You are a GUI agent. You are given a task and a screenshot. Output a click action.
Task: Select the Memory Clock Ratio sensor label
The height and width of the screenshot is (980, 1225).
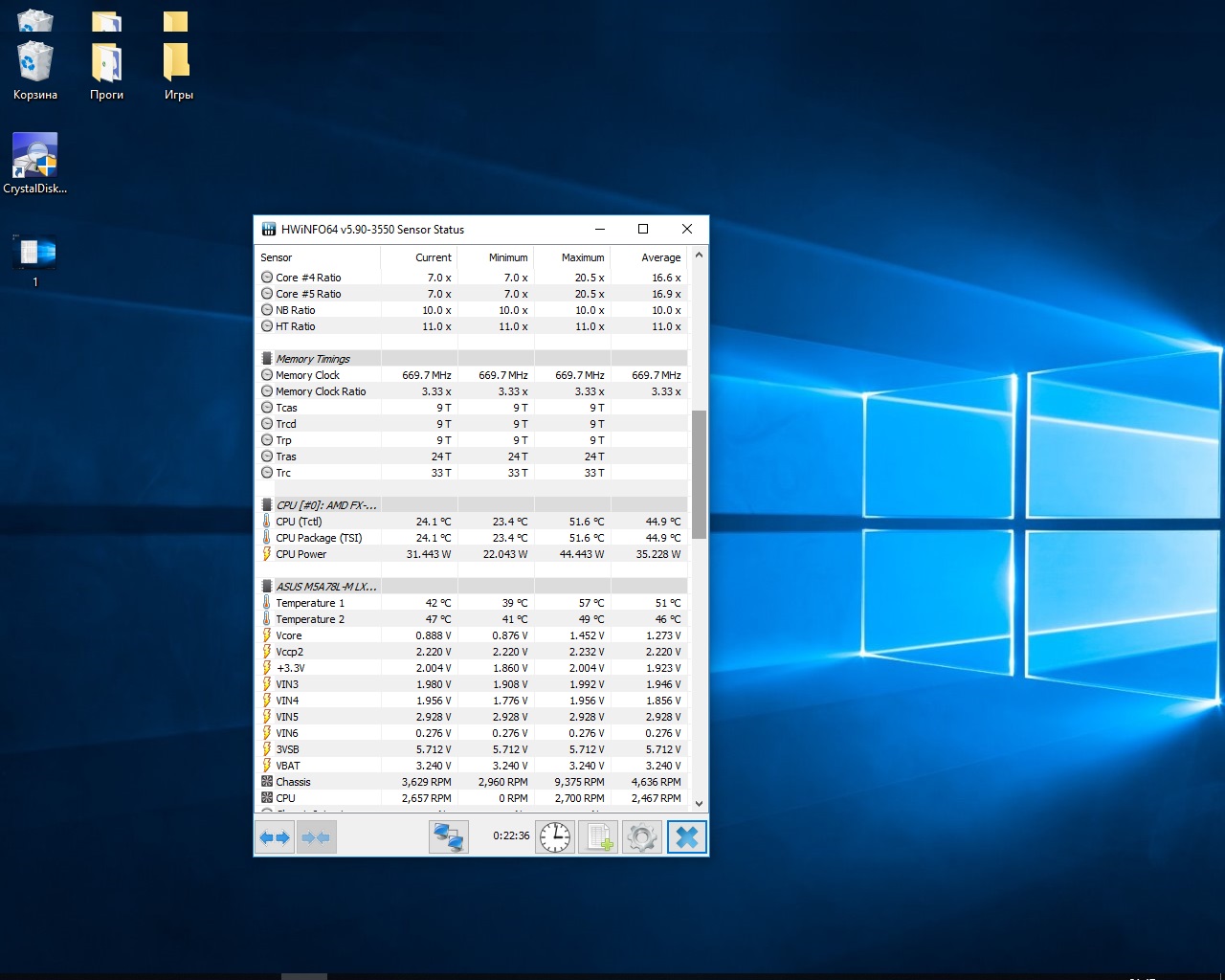(321, 391)
